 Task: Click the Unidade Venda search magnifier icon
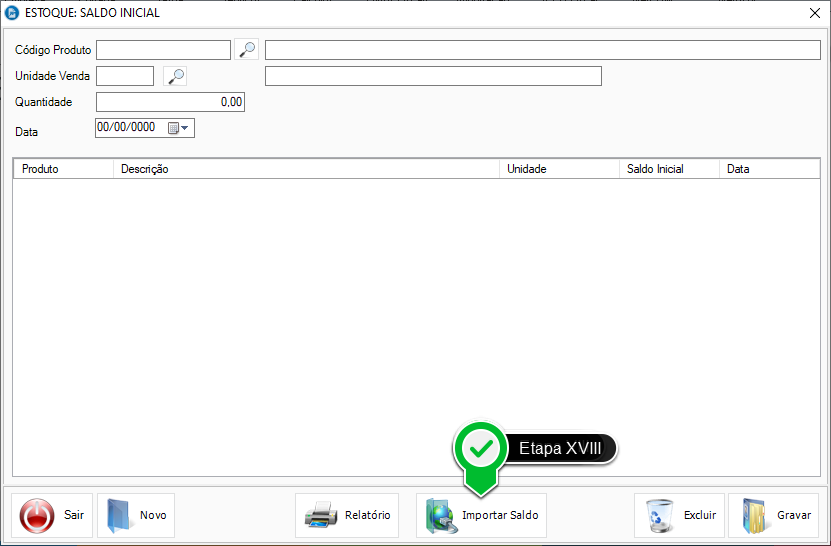click(175, 76)
